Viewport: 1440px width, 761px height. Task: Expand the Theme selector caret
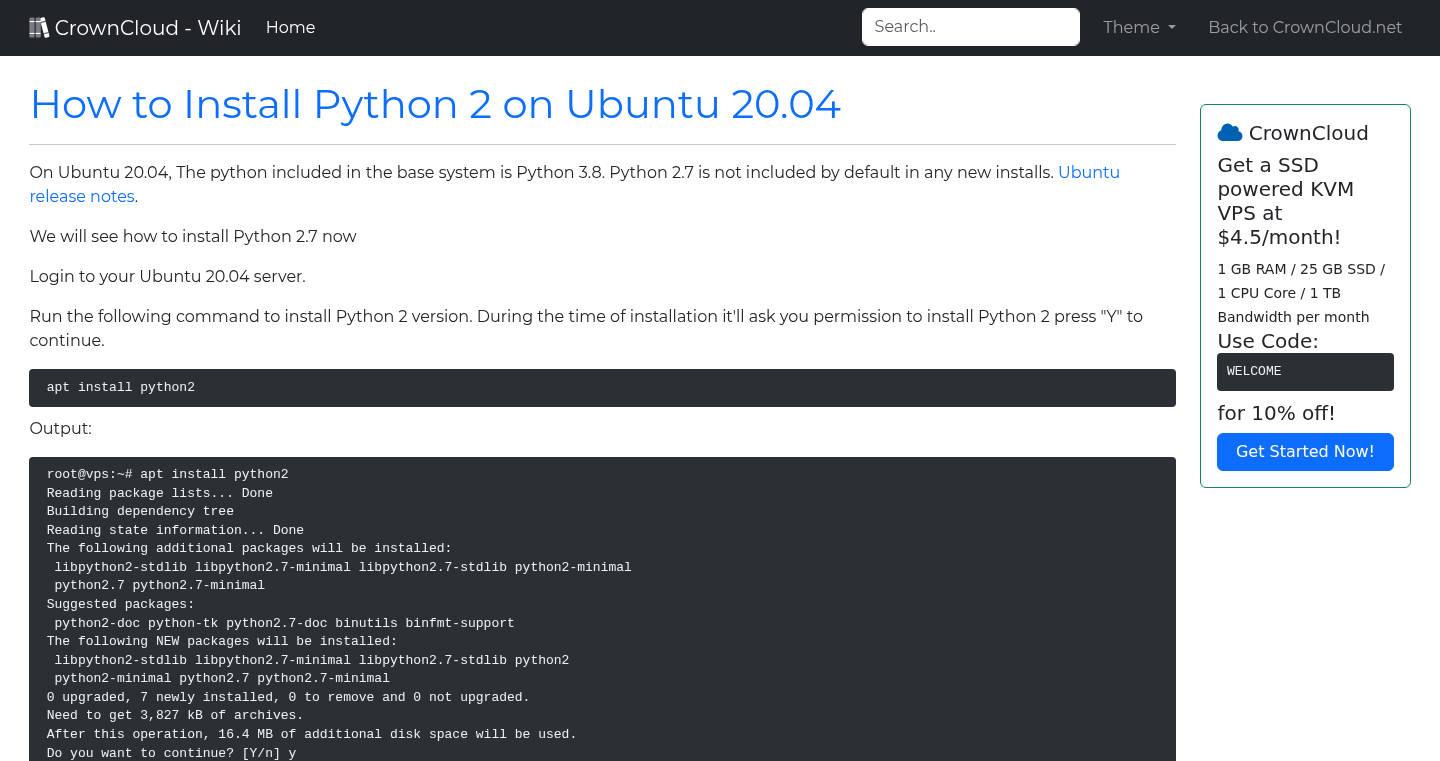[1172, 28]
